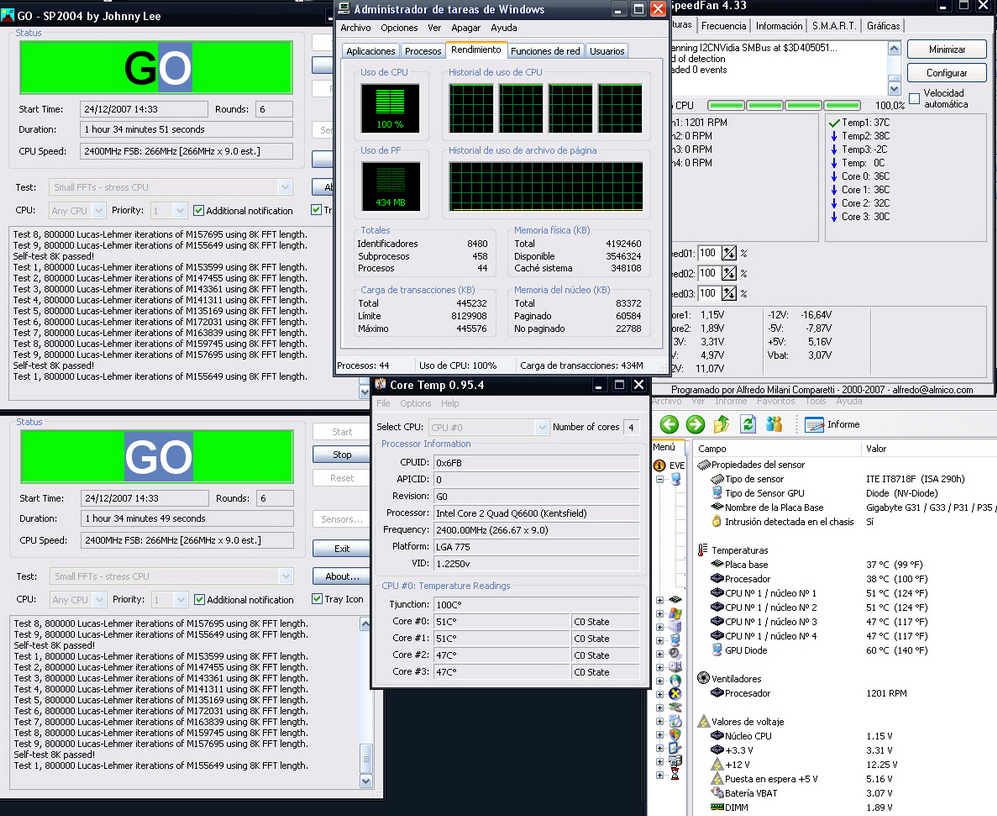Open the Test dropdown in lower SP2004 window
The width and height of the screenshot is (997, 816).
(x=285, y=576)
